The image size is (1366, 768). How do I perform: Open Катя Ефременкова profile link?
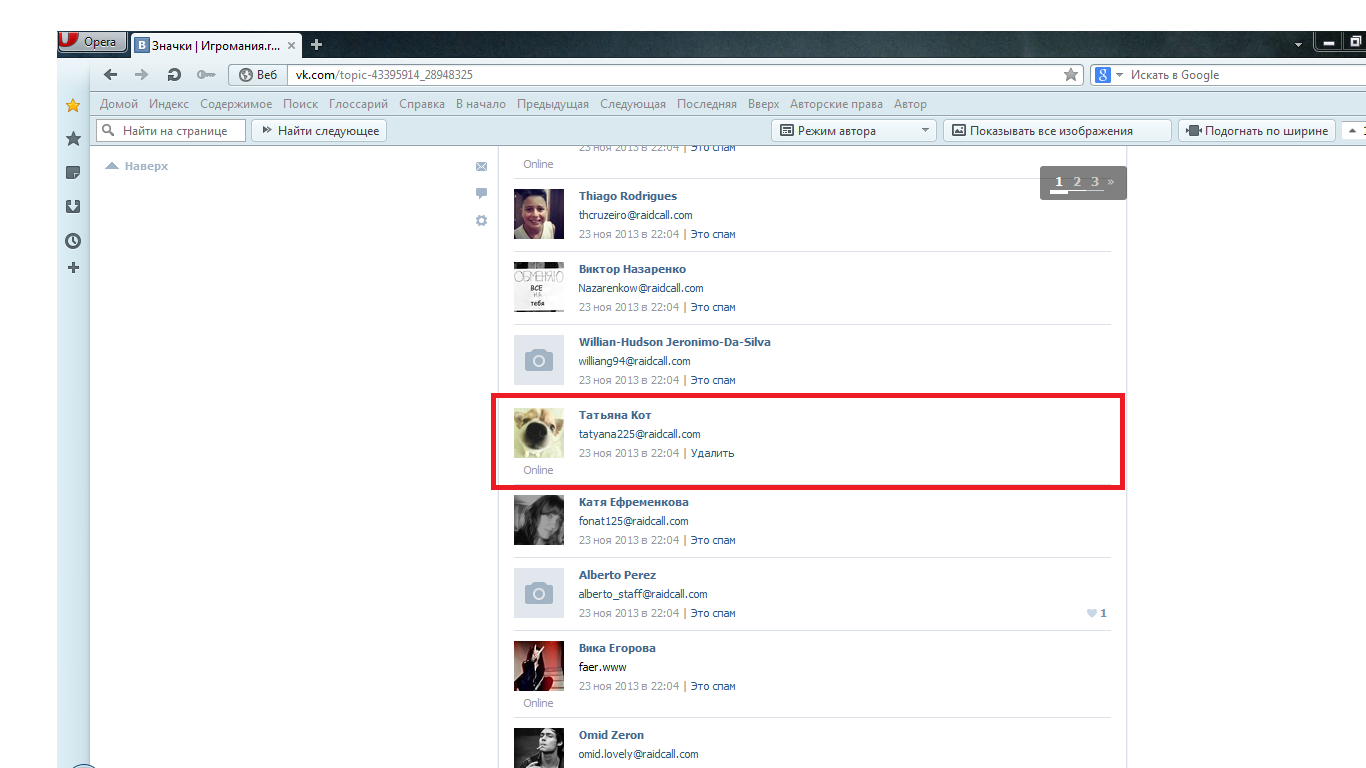pyautogui.click(x=634, y=502)
